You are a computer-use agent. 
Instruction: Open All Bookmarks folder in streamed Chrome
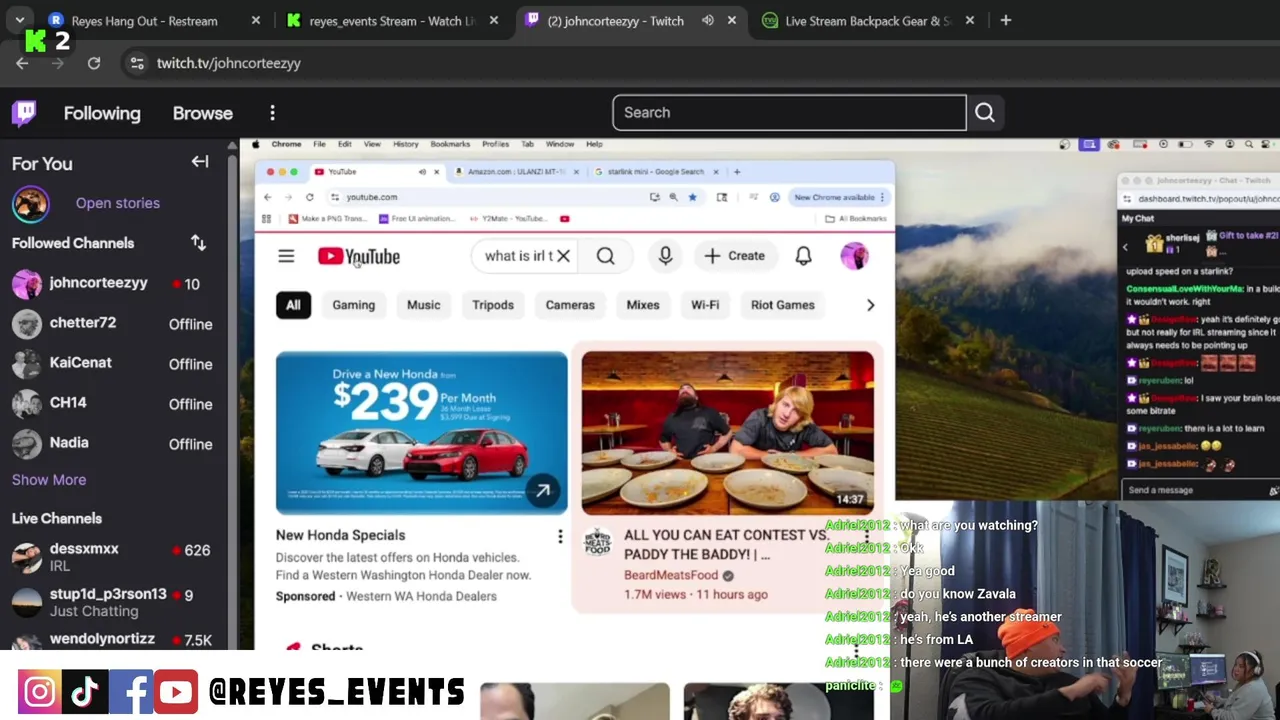[858, 219]
